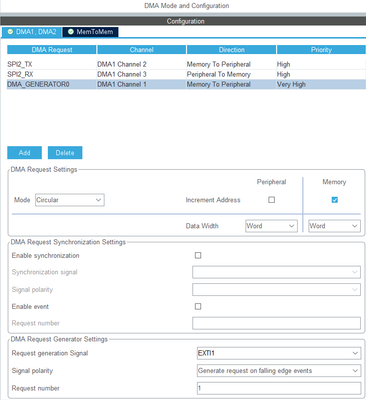This screenshot has height=400, width=366.
Task: Enable synchronization checkbox
Action: pyautogui.click(x=198, y=255)
